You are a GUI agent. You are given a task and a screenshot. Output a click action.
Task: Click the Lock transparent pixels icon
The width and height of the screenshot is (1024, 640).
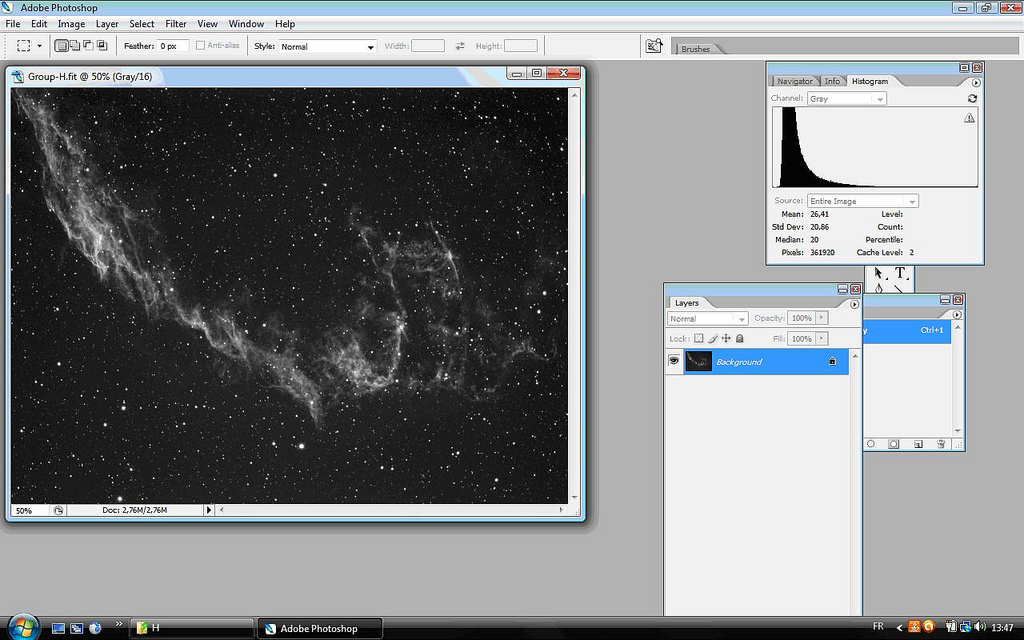point(699,339)
